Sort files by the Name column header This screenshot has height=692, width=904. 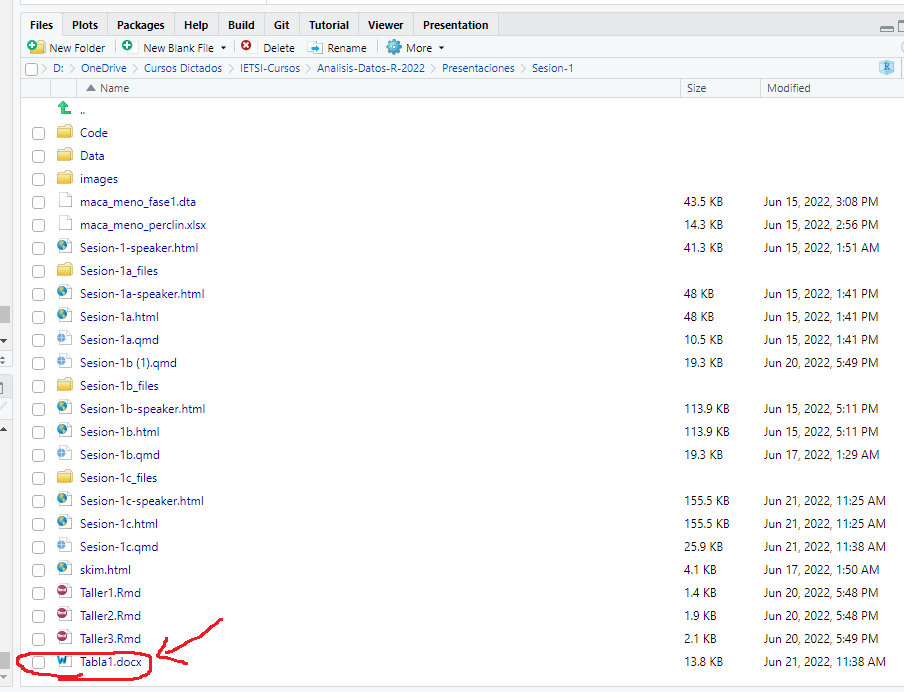click(x=114, y=88)
